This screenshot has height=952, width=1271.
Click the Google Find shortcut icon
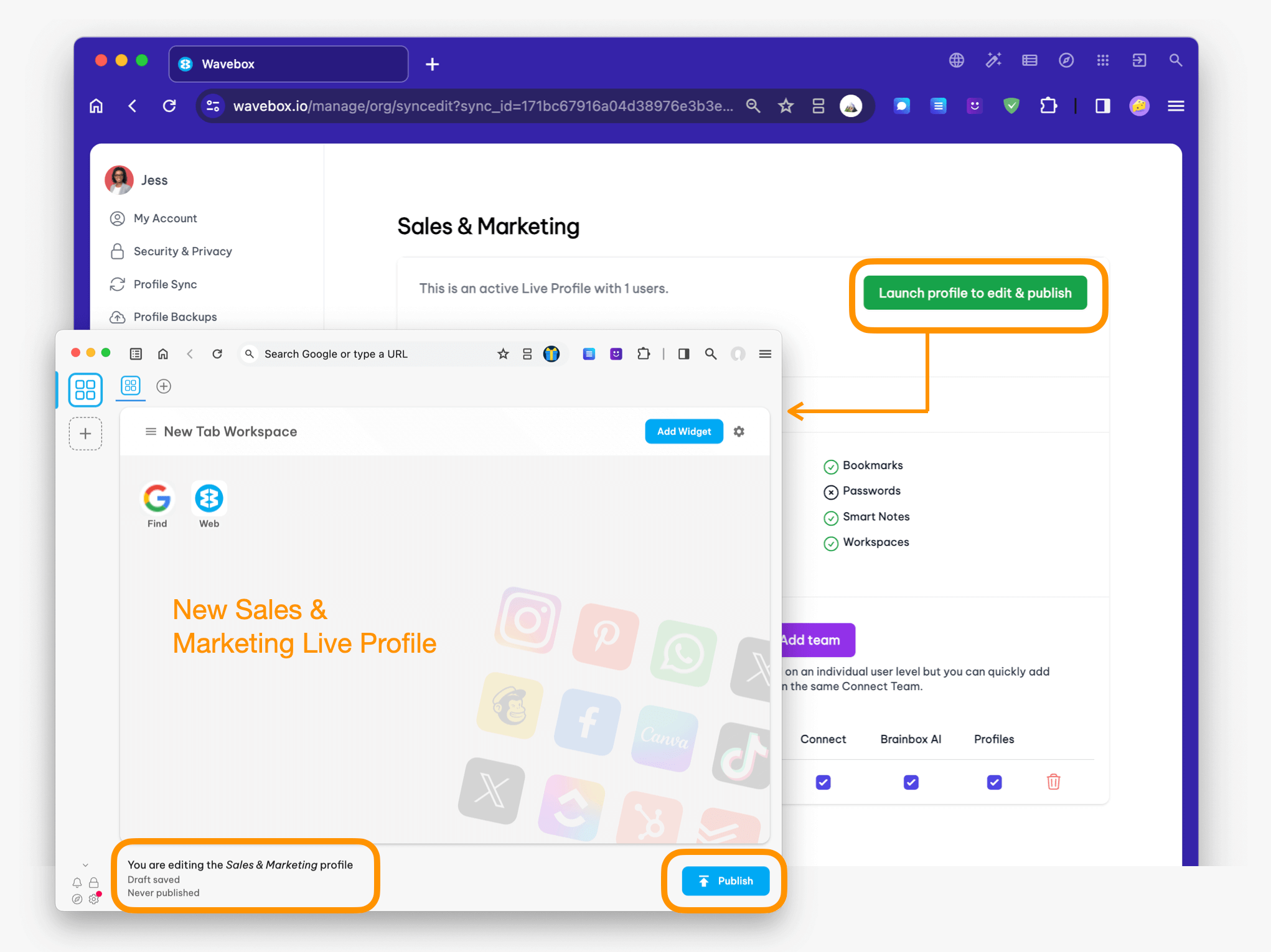(157, 498)
